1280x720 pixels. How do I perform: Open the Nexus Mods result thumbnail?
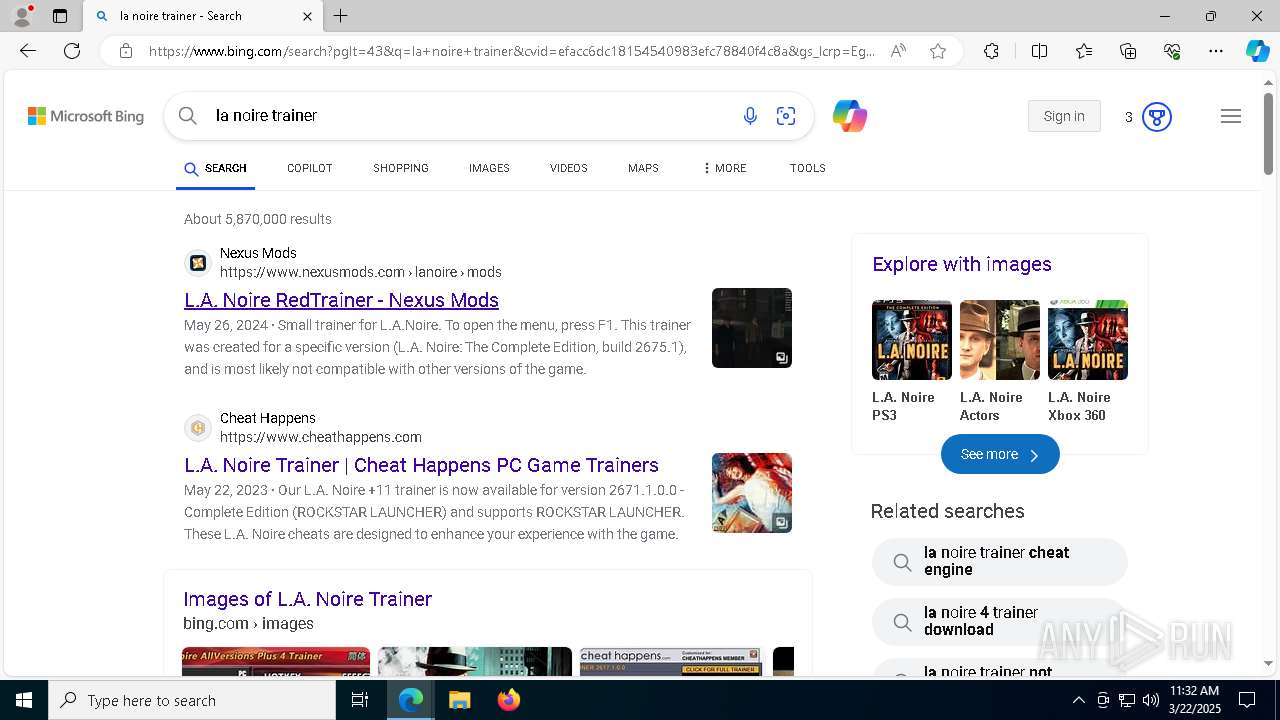(x=752, y=328)
